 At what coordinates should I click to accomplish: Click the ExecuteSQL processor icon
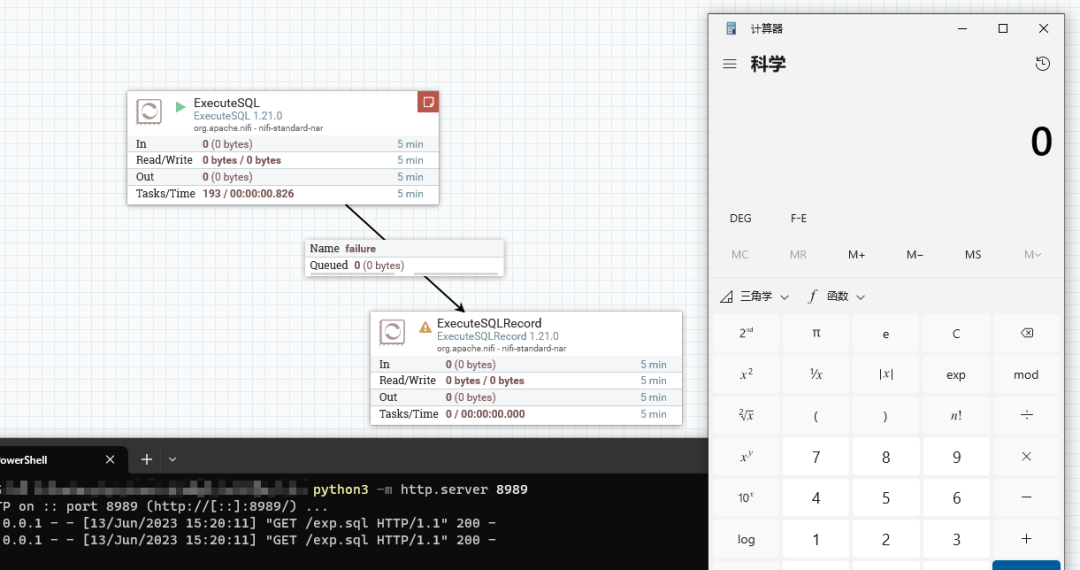(x=149, y=112)
